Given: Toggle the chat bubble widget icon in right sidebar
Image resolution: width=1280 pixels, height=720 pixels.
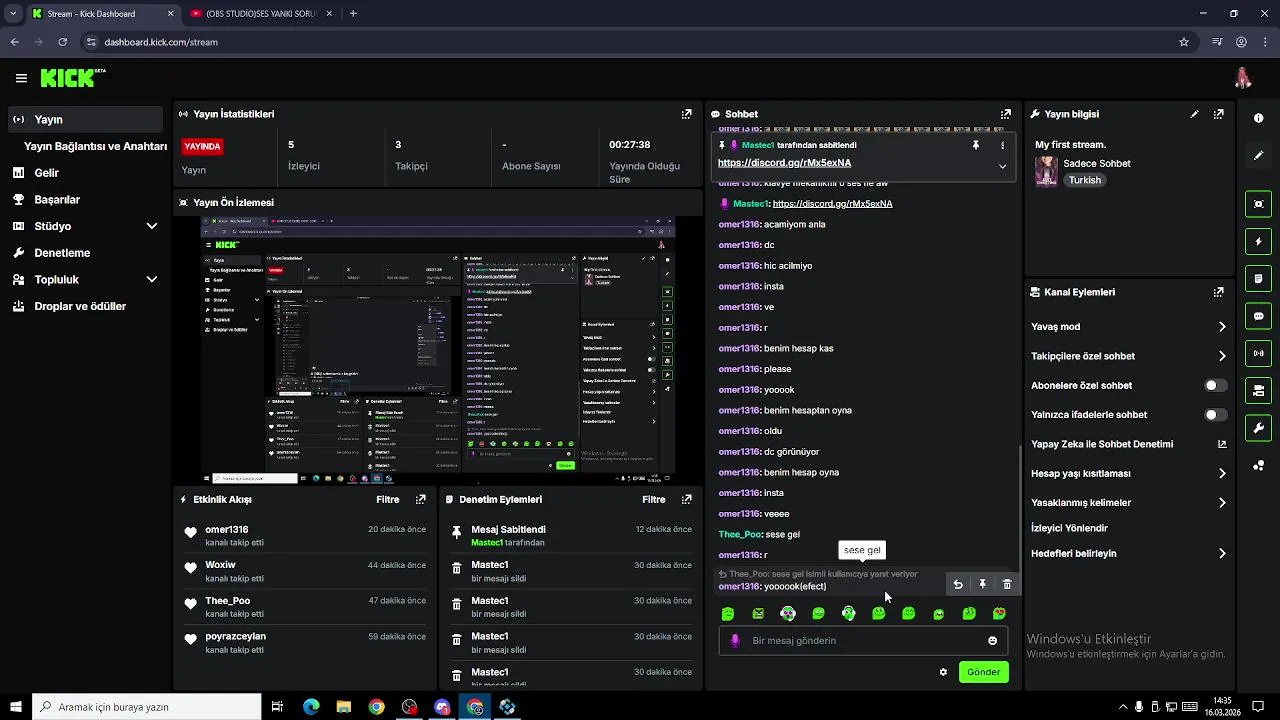Looking at the screenshot, I should 1258,316.
